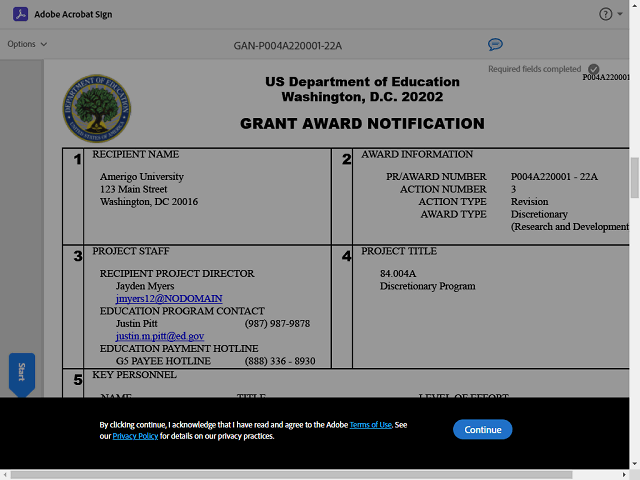640x480 pixels.
Task: Click the 'G5 PAYEE HOTLINE' text
Action: click(x=163, y=361)
